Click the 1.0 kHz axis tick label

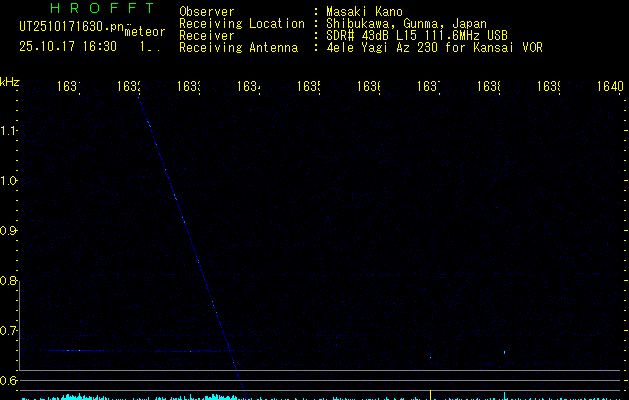[8, 181]
